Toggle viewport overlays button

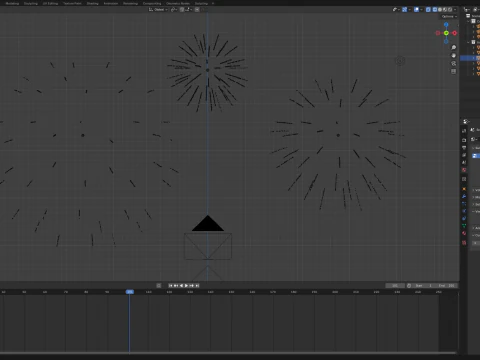point(416,9)
